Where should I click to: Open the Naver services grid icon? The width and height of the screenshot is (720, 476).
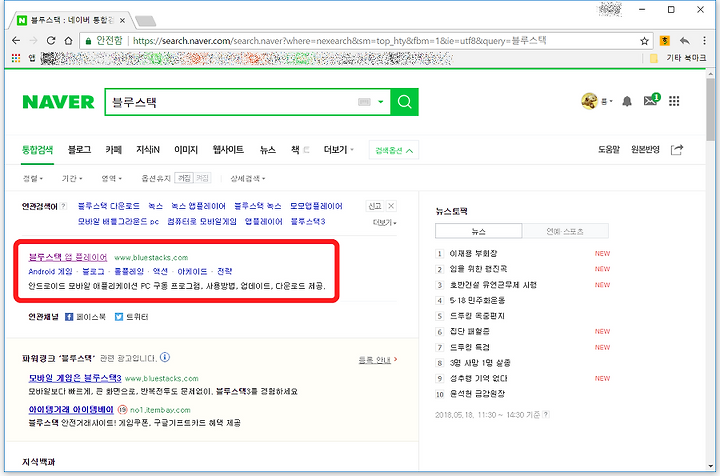click(674, 101)
